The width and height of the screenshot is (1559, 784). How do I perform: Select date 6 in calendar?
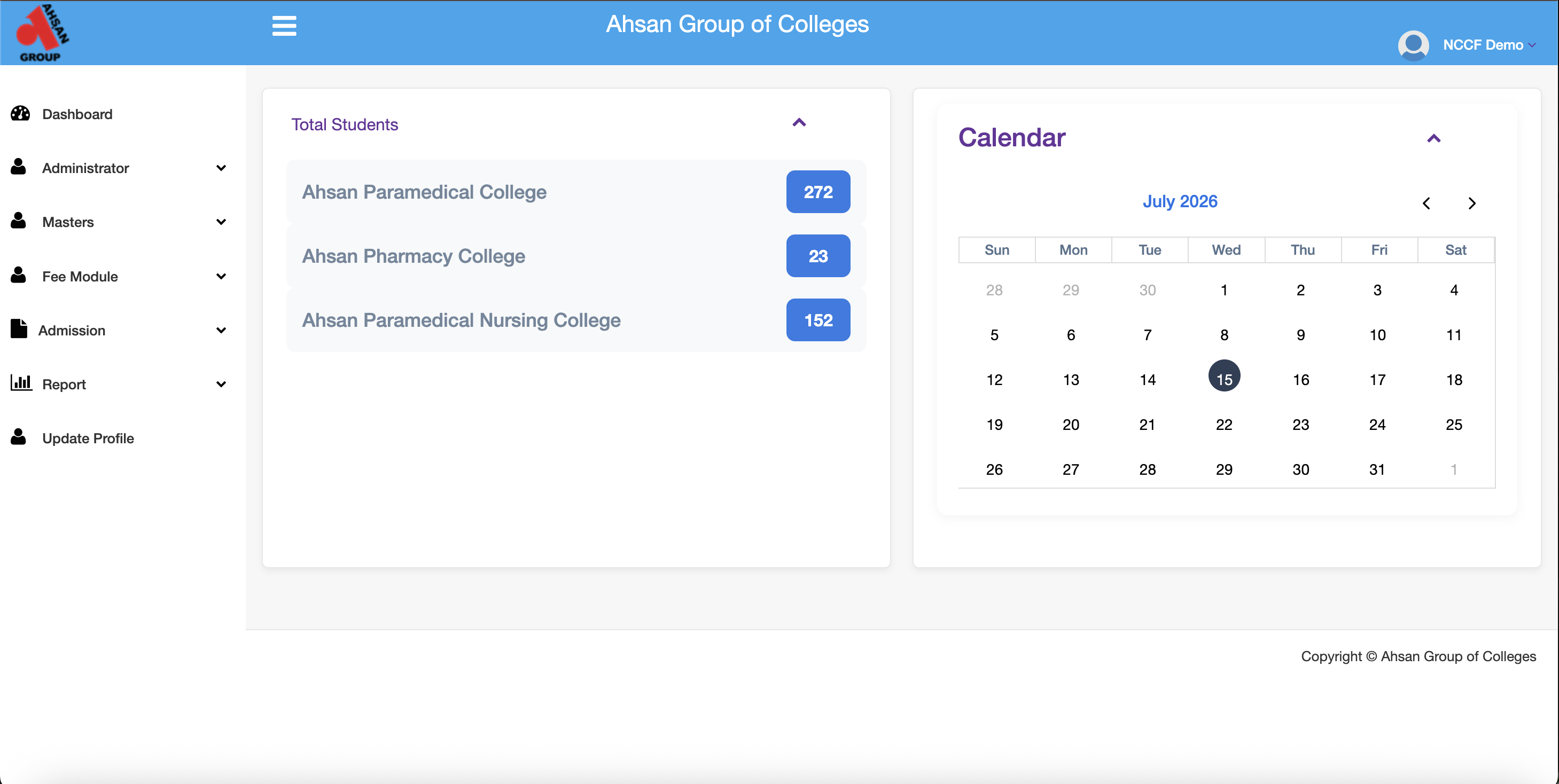[x=1071, y=335]
